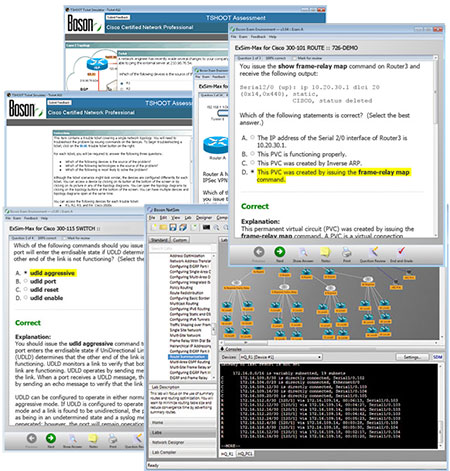This screenshot has height=471, width=450.
Task: Click the Router A icon in background exam
Action: 216,145
